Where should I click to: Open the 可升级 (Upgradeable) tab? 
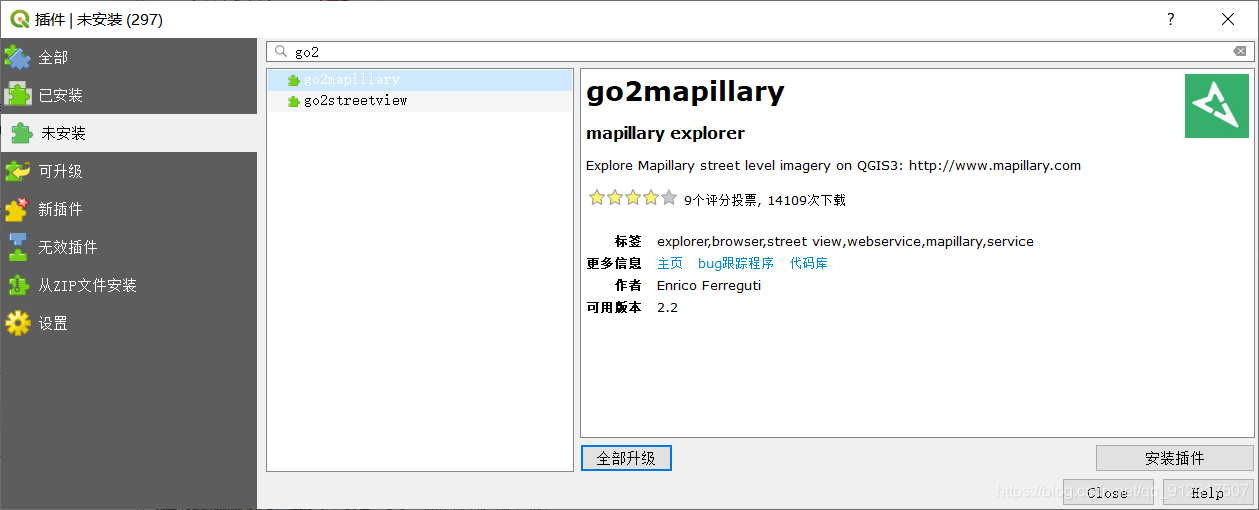(x=128, y=171)
